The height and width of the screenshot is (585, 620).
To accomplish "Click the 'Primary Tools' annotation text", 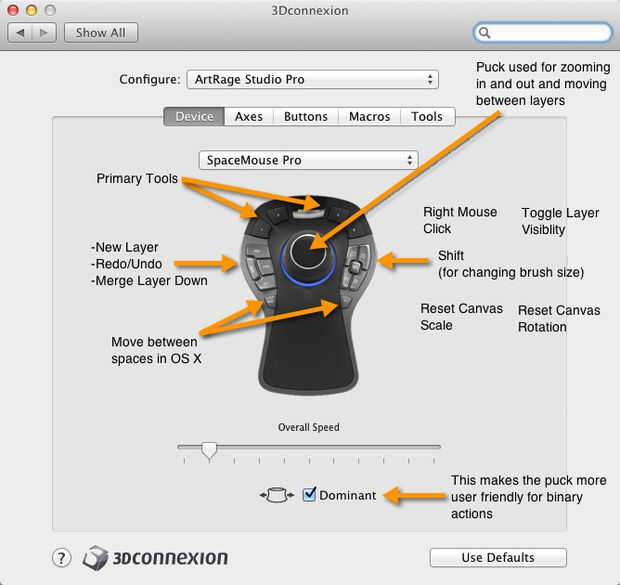I will (137, 178).
